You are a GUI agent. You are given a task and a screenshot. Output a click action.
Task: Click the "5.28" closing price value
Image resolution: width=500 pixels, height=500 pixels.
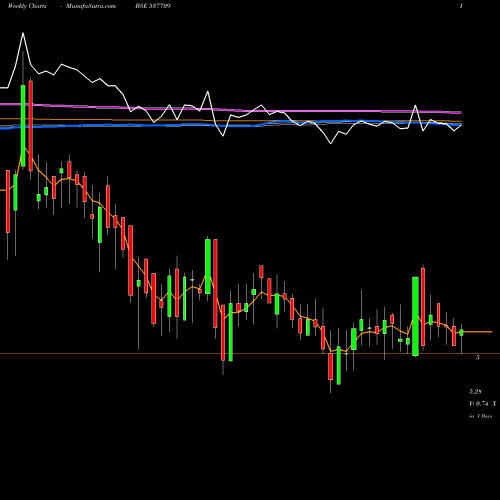point(475,391)
